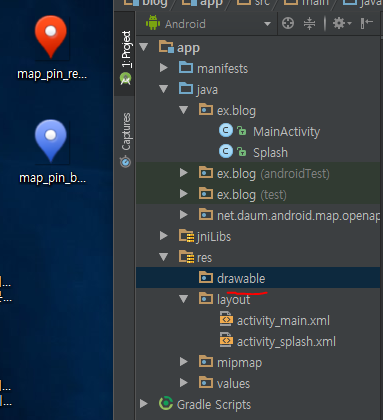Open the project settings gear menu
383x420 pixels.
[x=342, y=23]
